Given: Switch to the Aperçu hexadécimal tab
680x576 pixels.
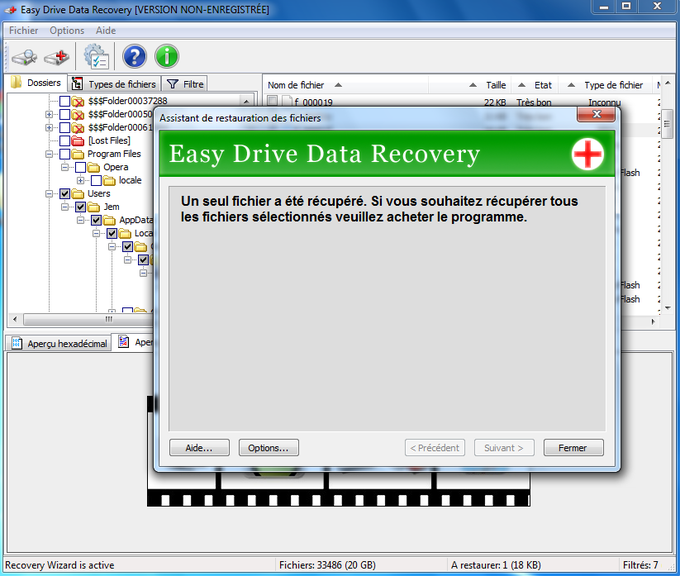Looking at the screenshot, I should 59,344.
